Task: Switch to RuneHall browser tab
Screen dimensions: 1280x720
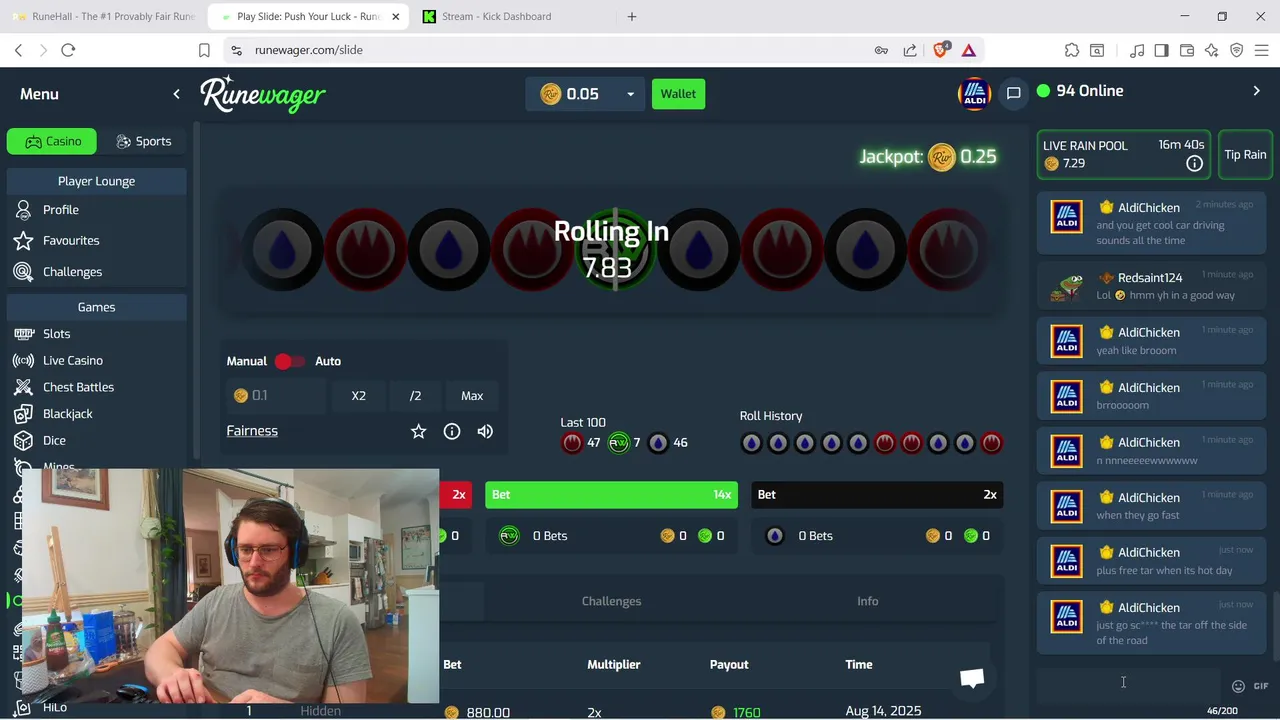Action: pos(103,17)
